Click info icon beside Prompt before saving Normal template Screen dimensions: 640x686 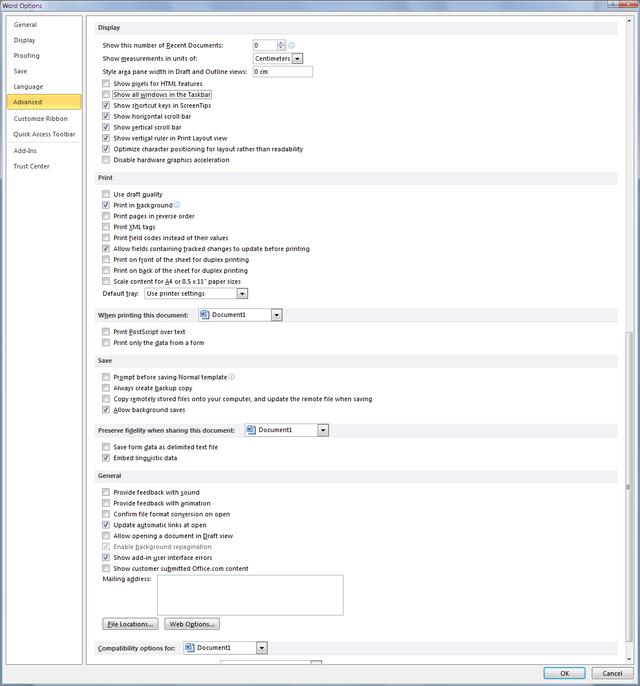coord(231,377)
